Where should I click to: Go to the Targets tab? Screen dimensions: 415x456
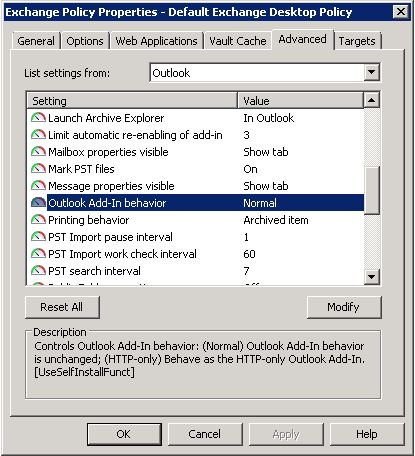tap(357, 41)
